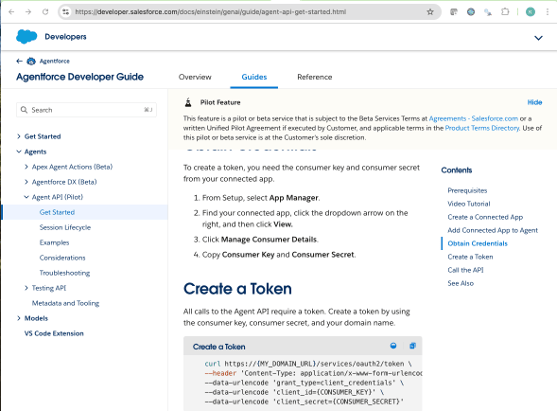Screen dimensions: 557x411
Task: Jump to Prerequisites in Contents
Action: (467, 190)
